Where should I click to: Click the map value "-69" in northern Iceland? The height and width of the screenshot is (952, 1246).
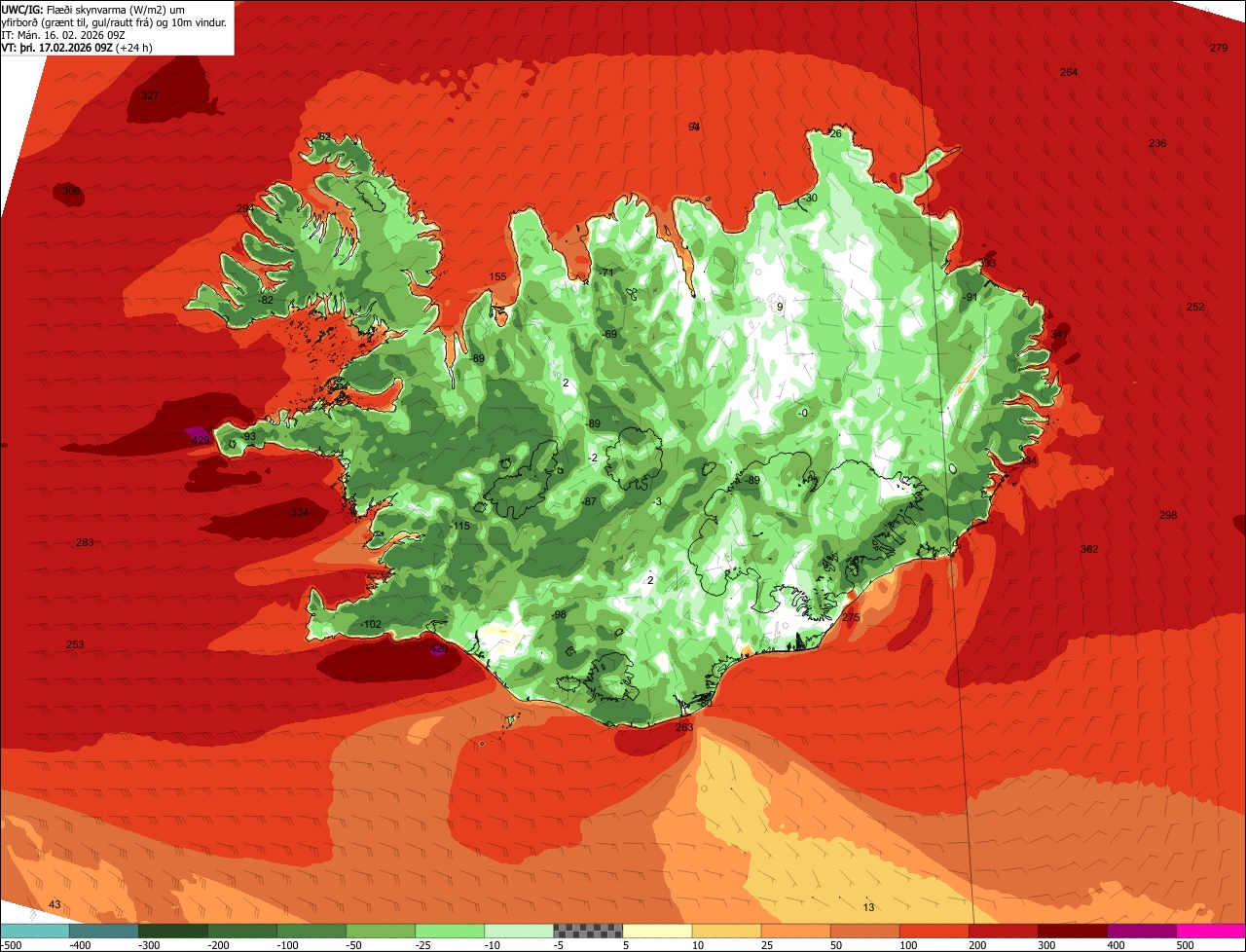coord(609,334)
